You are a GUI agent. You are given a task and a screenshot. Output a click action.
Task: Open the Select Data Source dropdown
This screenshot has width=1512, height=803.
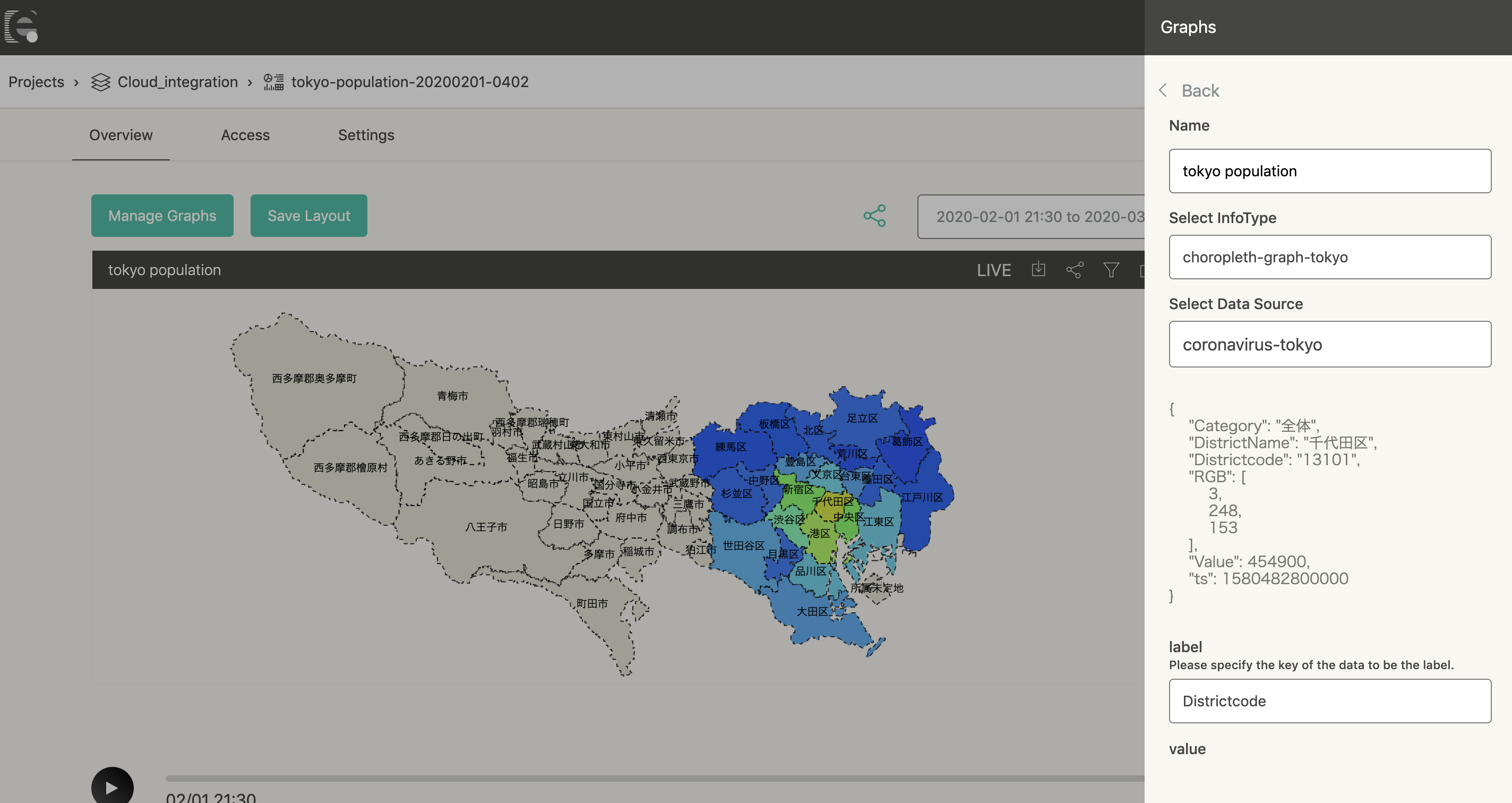pos(1329,344)
